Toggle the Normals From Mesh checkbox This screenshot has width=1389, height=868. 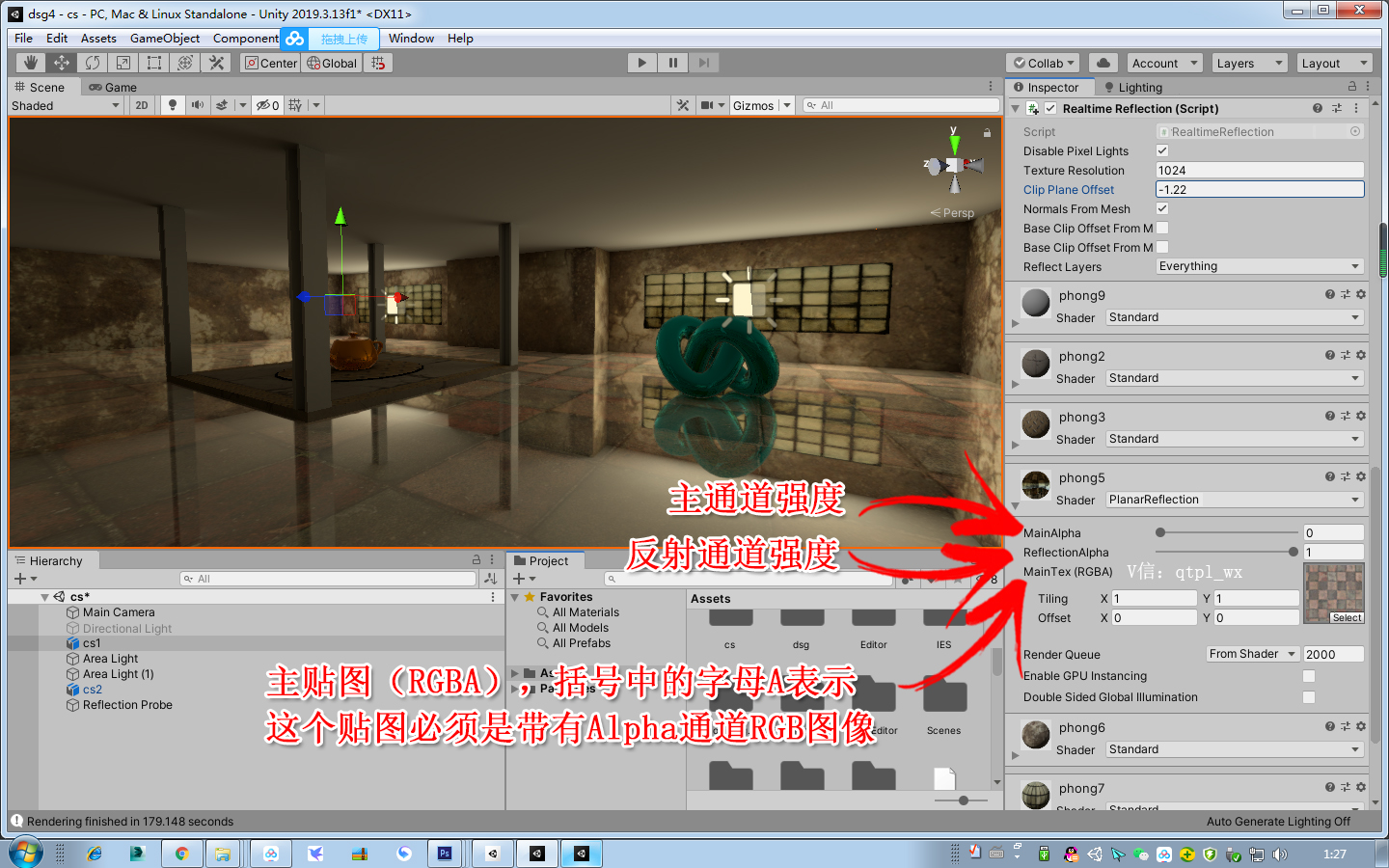1162,208
